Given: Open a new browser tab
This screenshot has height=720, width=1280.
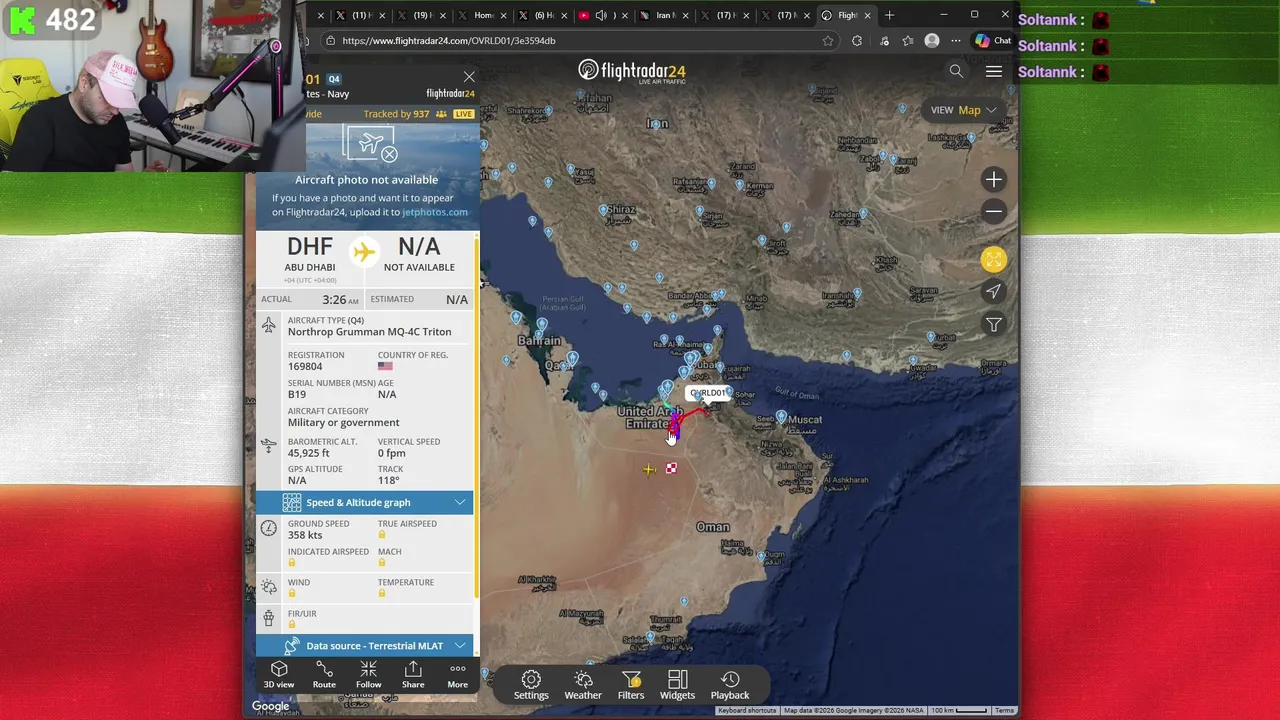Looking at the screenshot, I should 889,15.
